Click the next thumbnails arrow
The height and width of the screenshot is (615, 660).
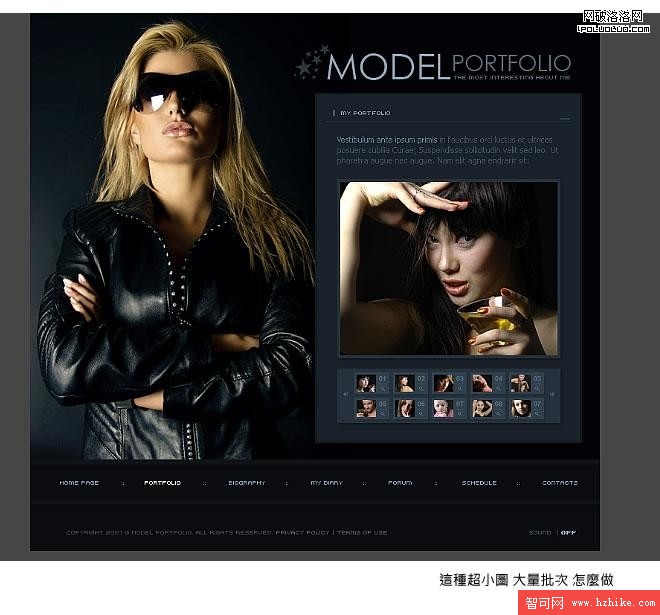coord(552,395)
